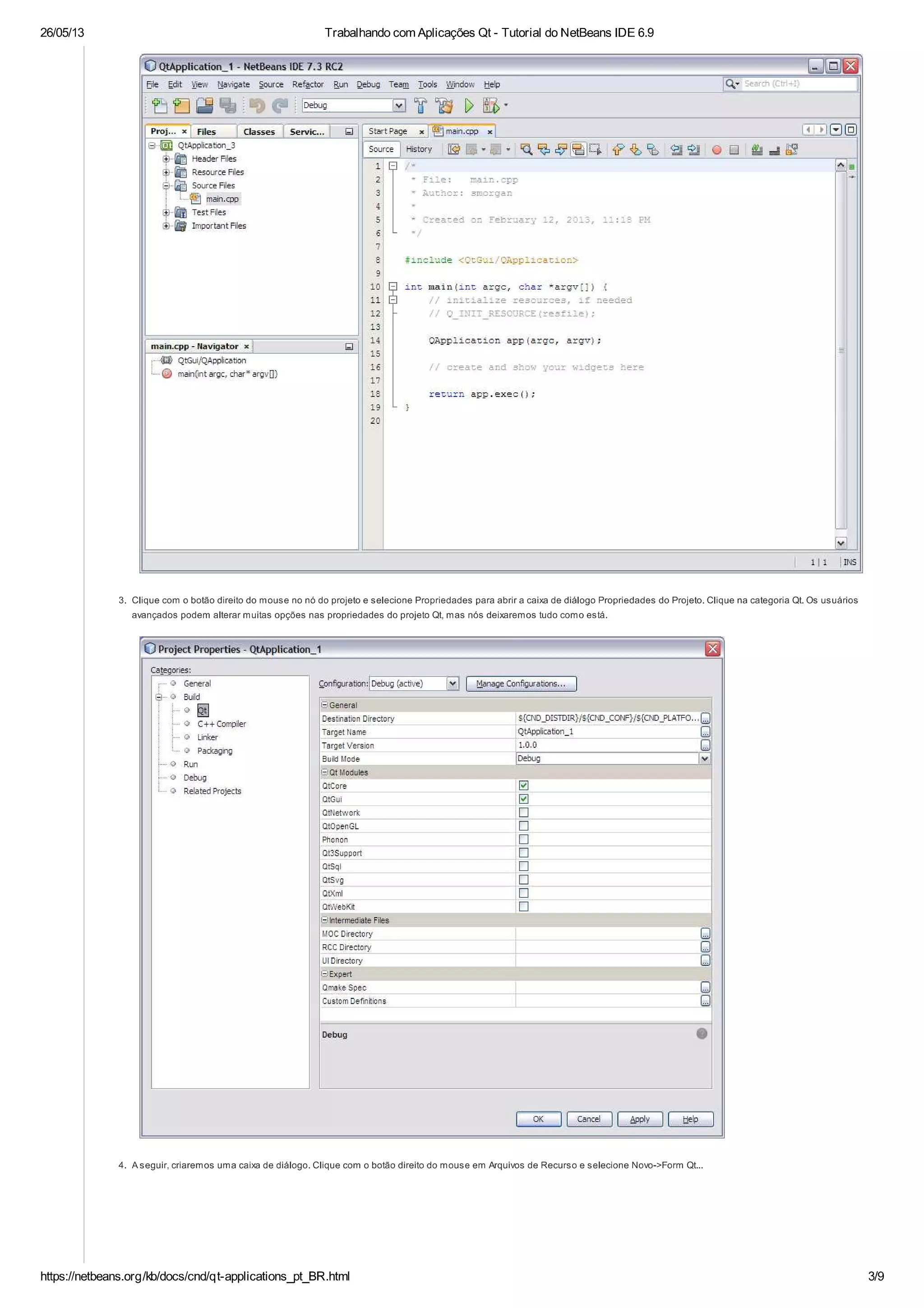
Task: Switch to the Start Page tab
Action: 388,131
